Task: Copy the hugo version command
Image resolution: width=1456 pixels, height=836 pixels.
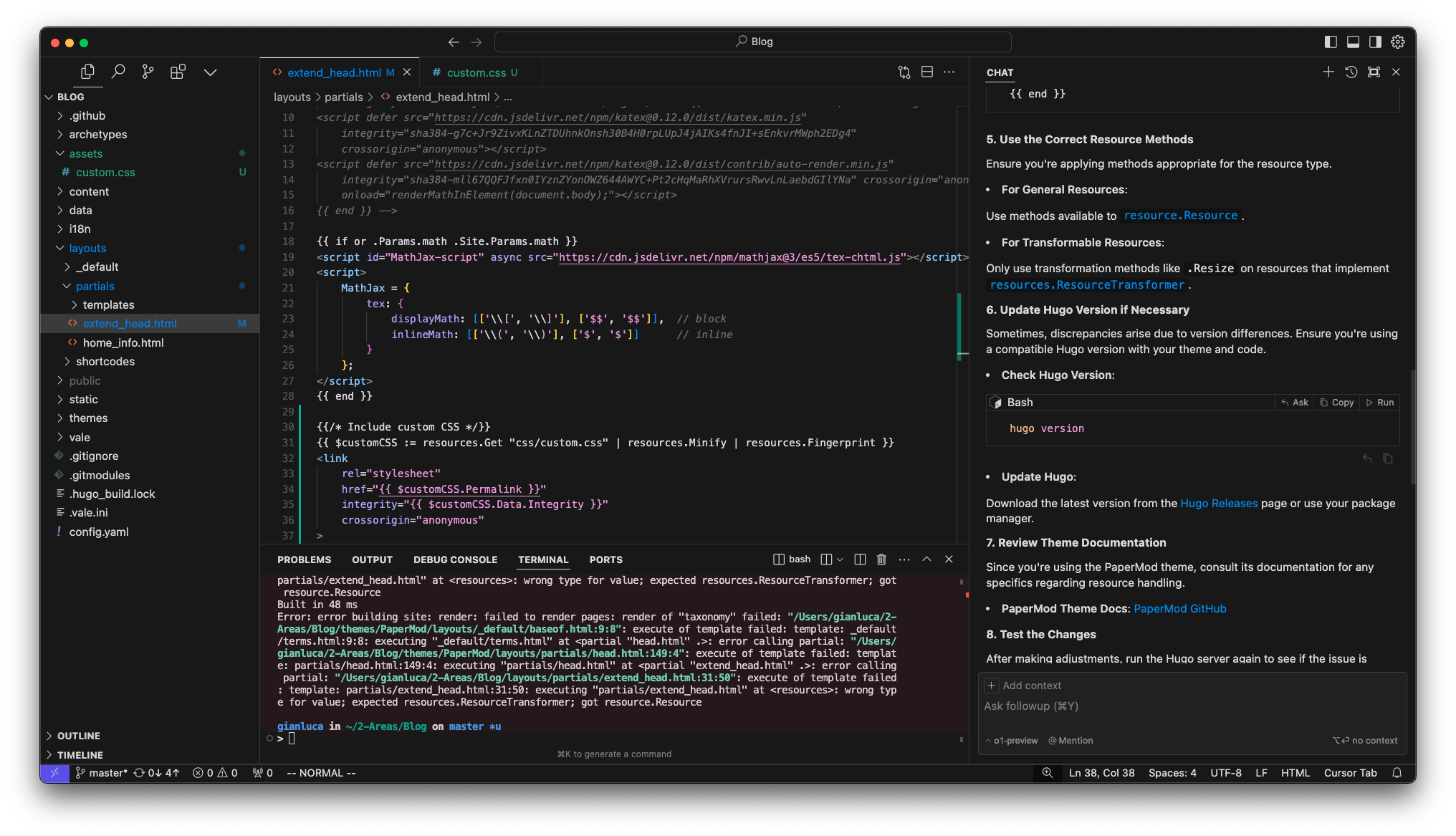Action: (1337, 403)
